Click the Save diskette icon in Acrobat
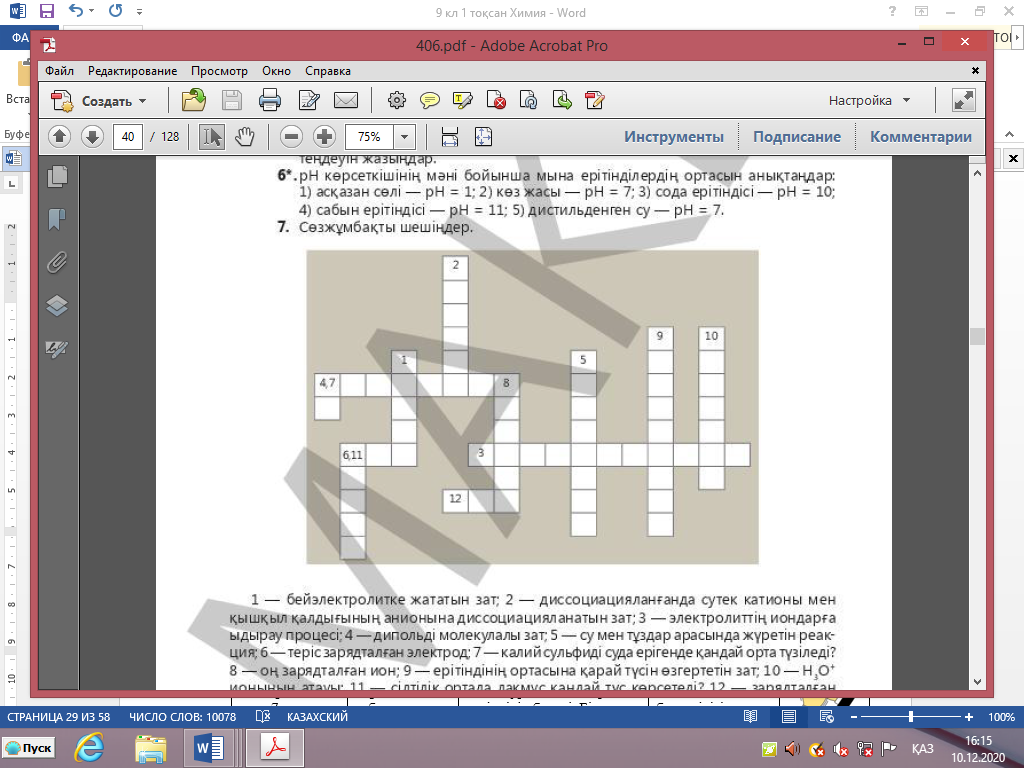The image size is (1024, 768). click(x=232, y=101)
